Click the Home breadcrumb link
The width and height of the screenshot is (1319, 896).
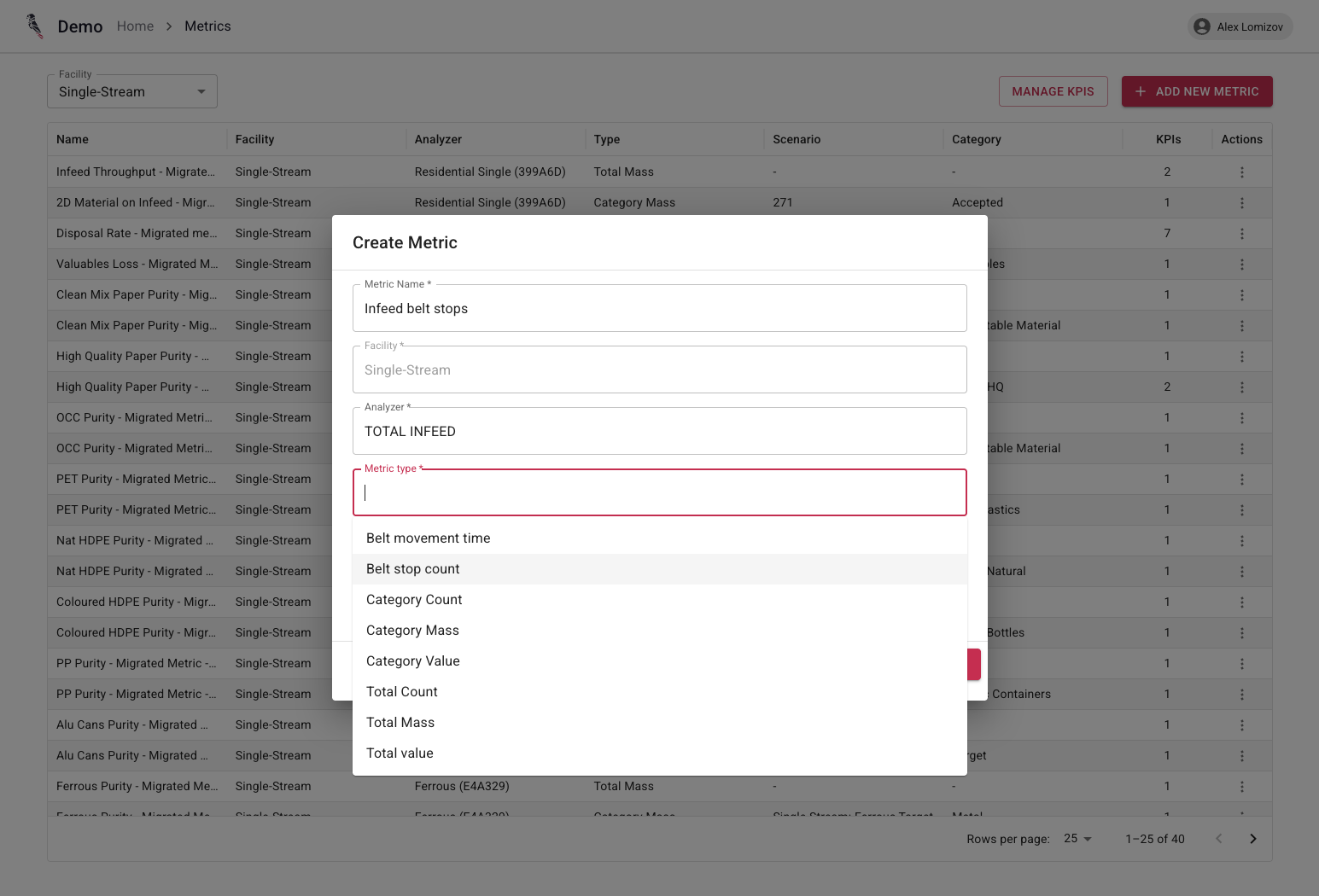[135, 26]
